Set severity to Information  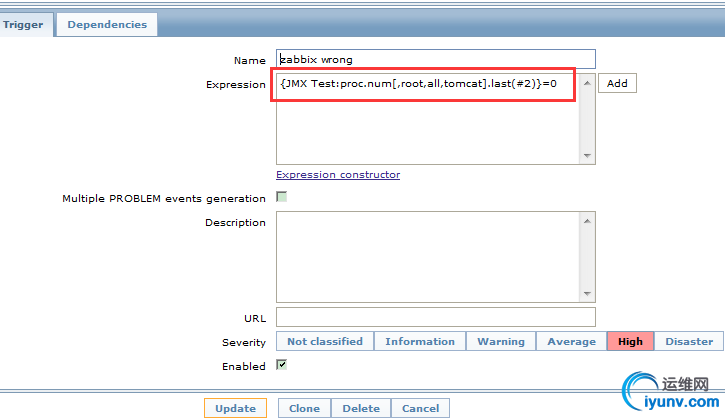coord(420,341)
